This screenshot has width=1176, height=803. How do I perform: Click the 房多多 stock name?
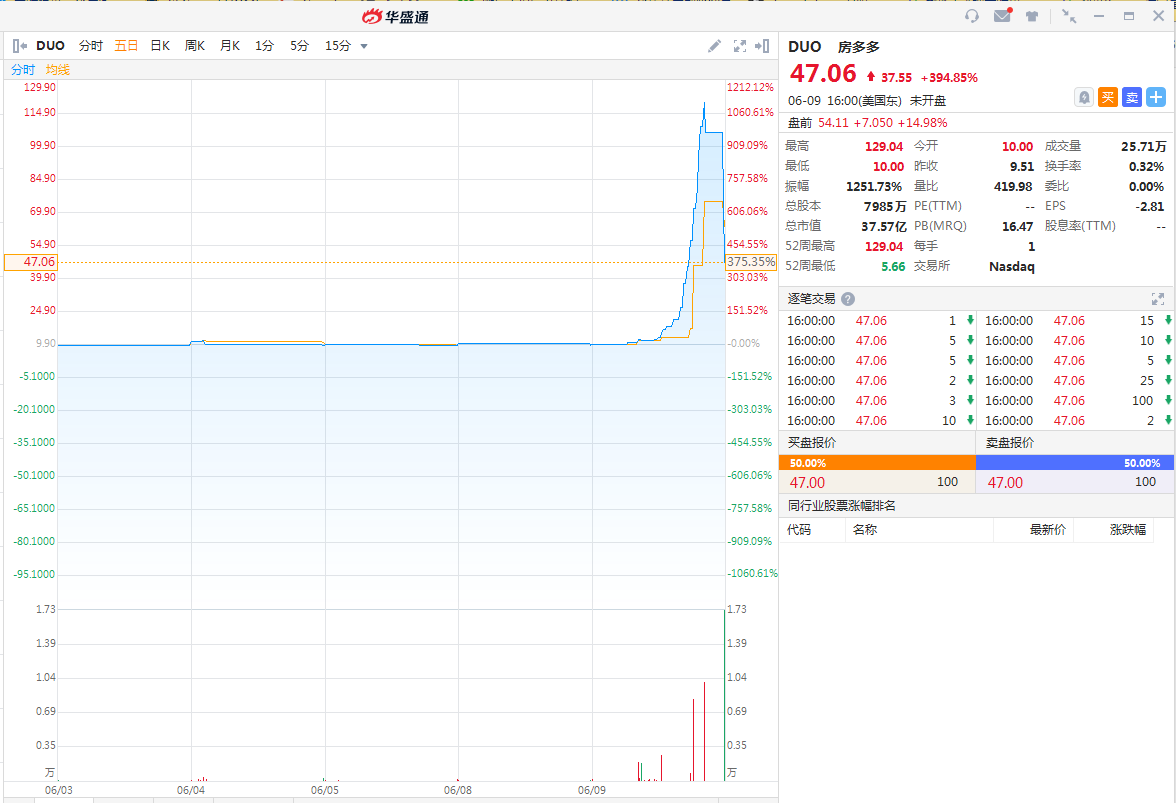click(859, 47)
